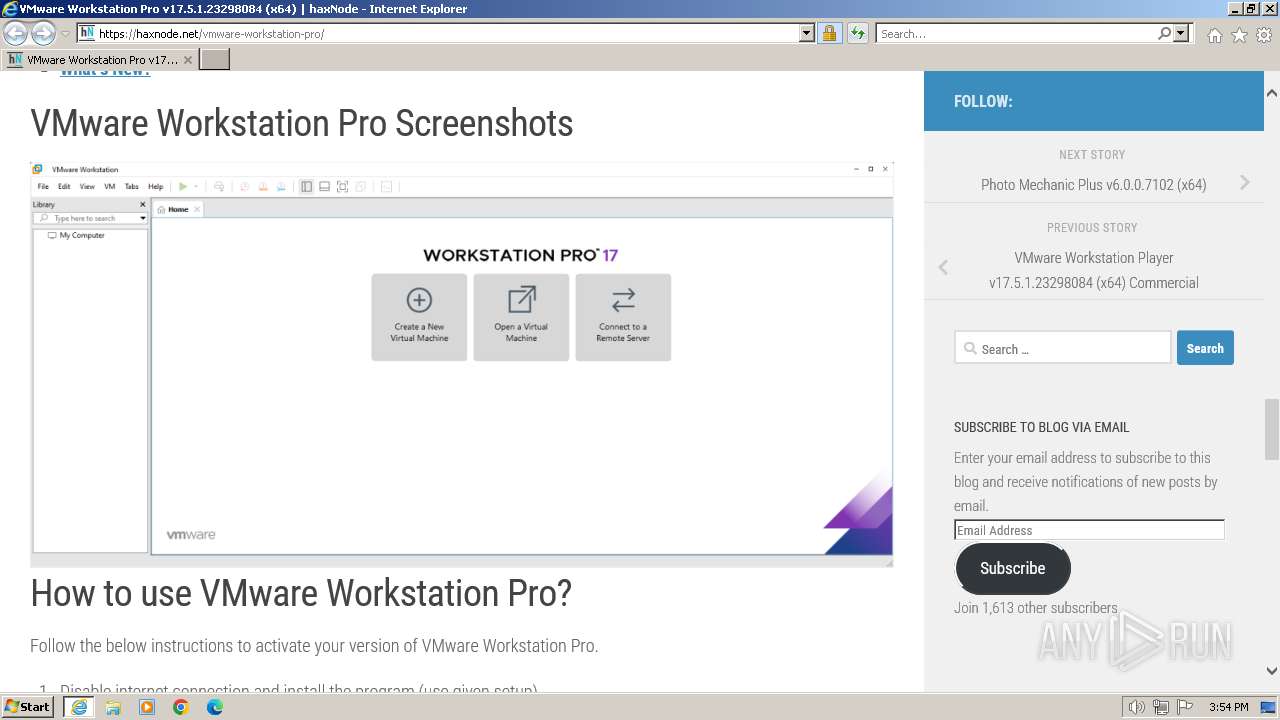1280x720 pixels.
Task: Open the address bar dropdown arrow
Action: tap(807, 33)
